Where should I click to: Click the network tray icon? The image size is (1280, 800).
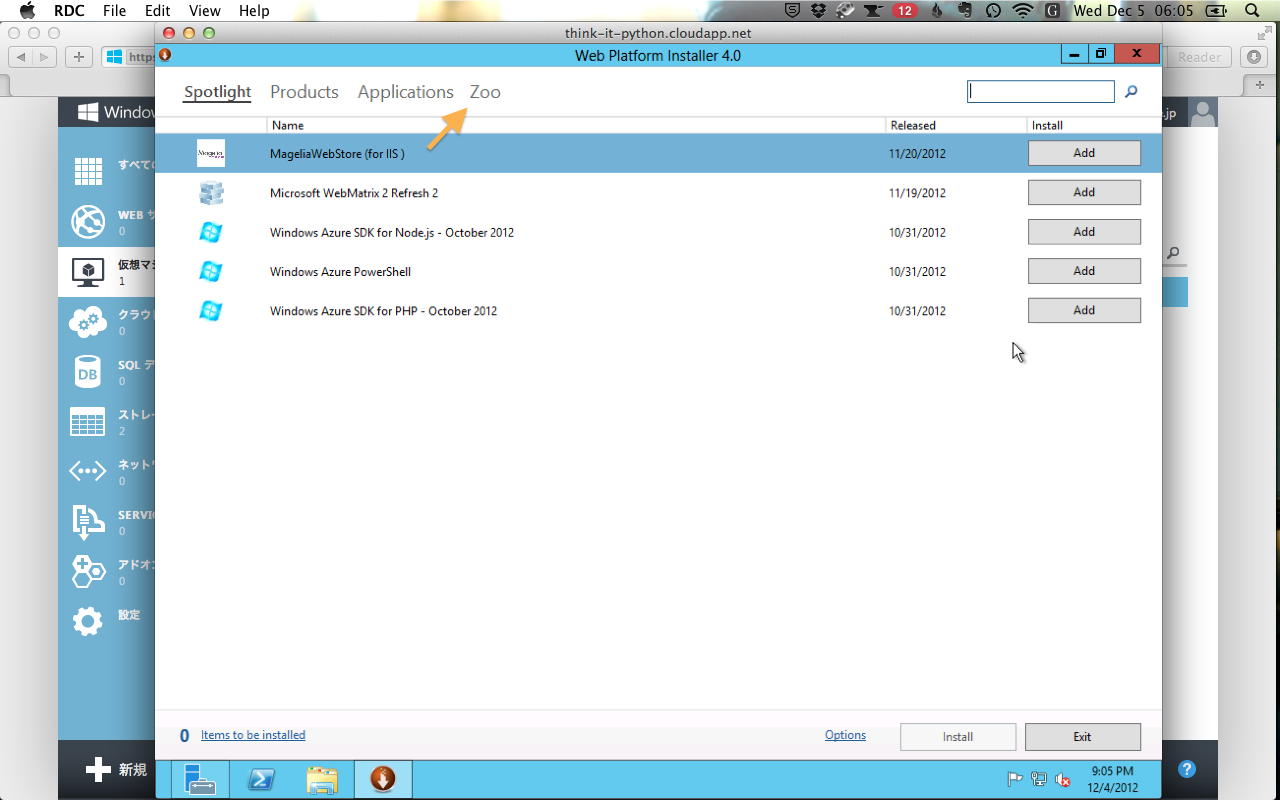coord(1039,780)
